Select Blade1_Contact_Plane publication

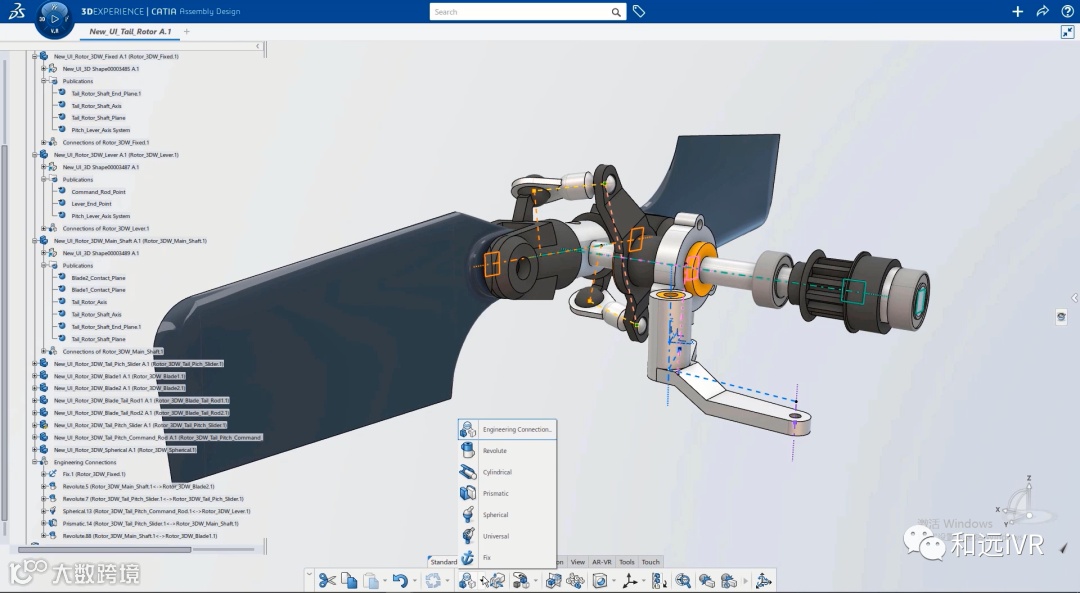point(98,290)
